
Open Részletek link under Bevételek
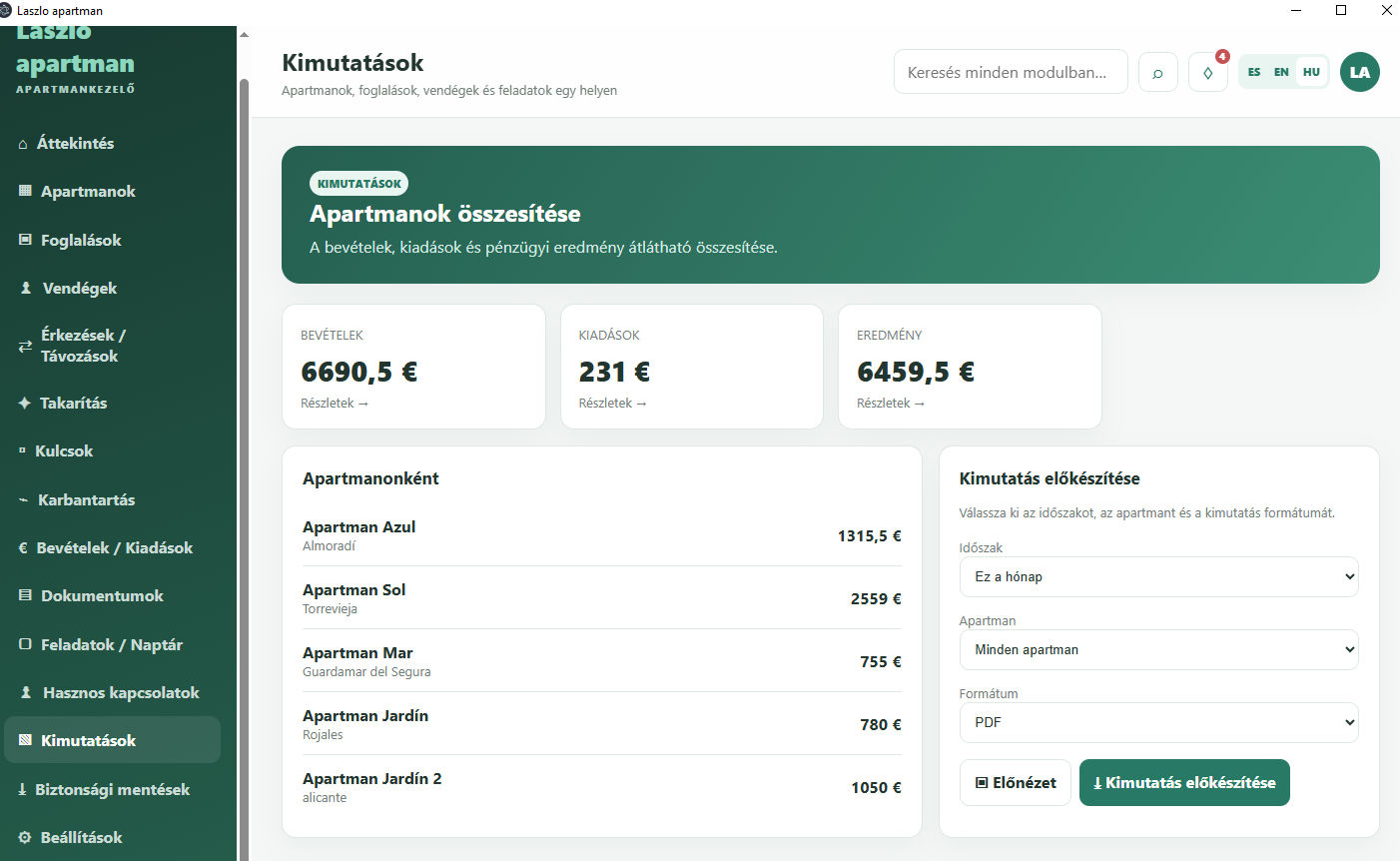(x=335, y=403)
